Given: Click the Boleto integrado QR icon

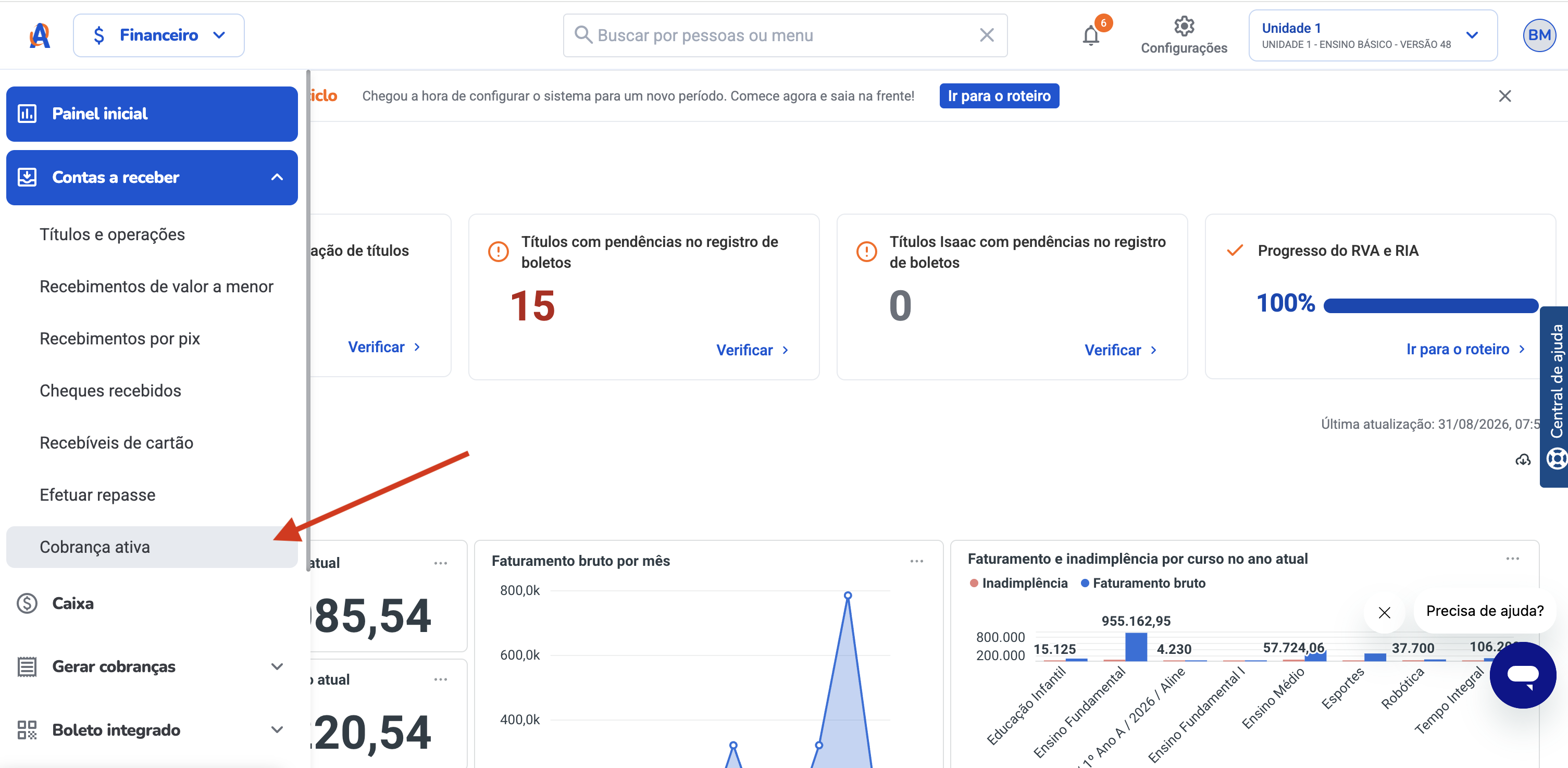Looking at the screenshot, I should (27, 730).
